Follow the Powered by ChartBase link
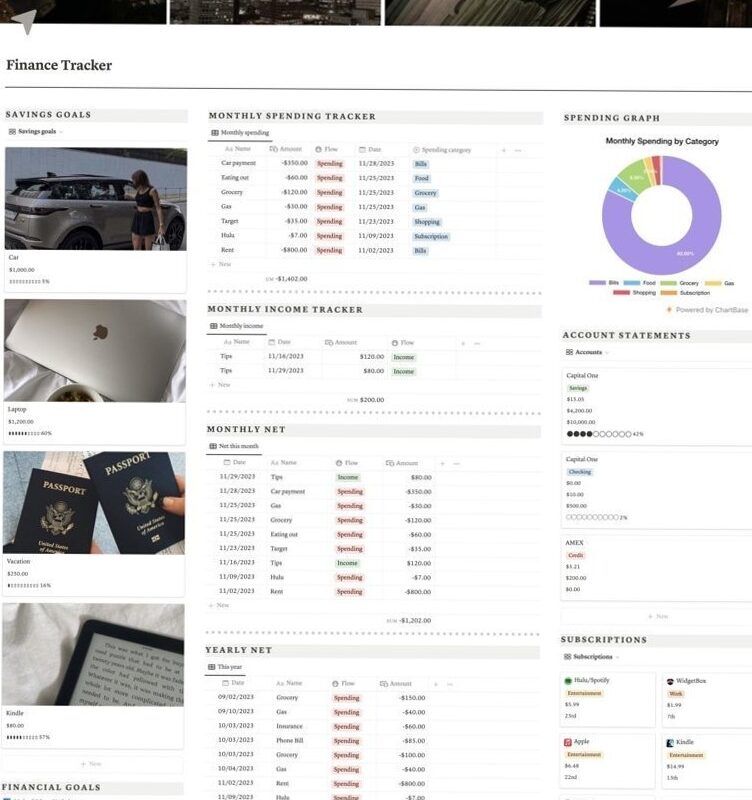The height and width of the screenshot is (800, 752). (708, 310)
